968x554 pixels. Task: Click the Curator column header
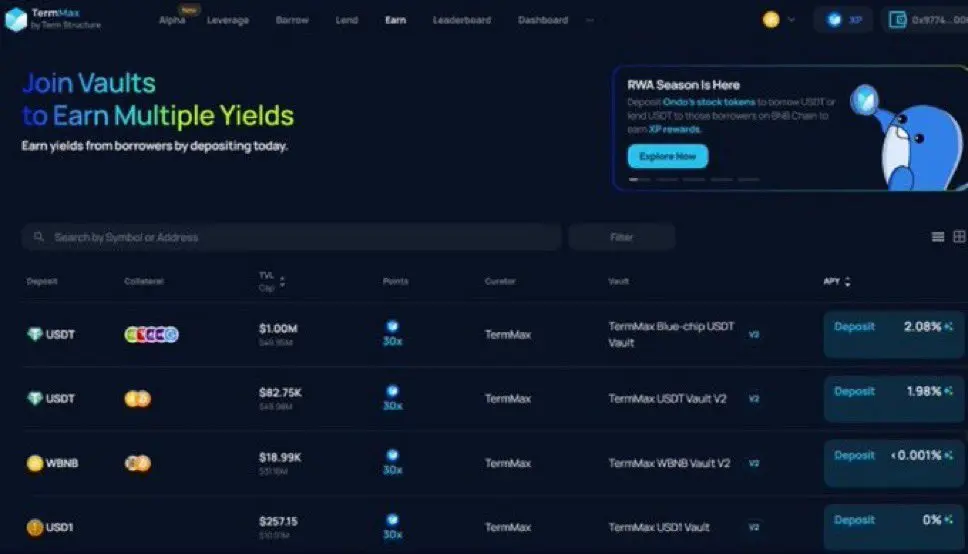pyautogui.click(x=500, y=281)
